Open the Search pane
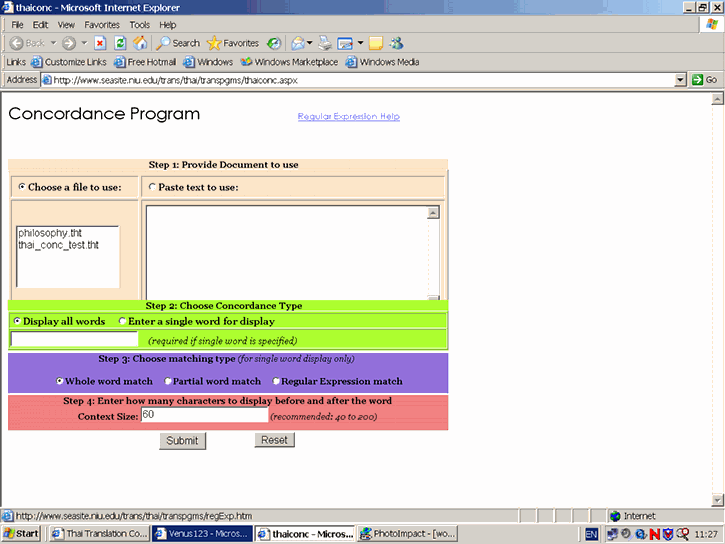 (178, 43)
